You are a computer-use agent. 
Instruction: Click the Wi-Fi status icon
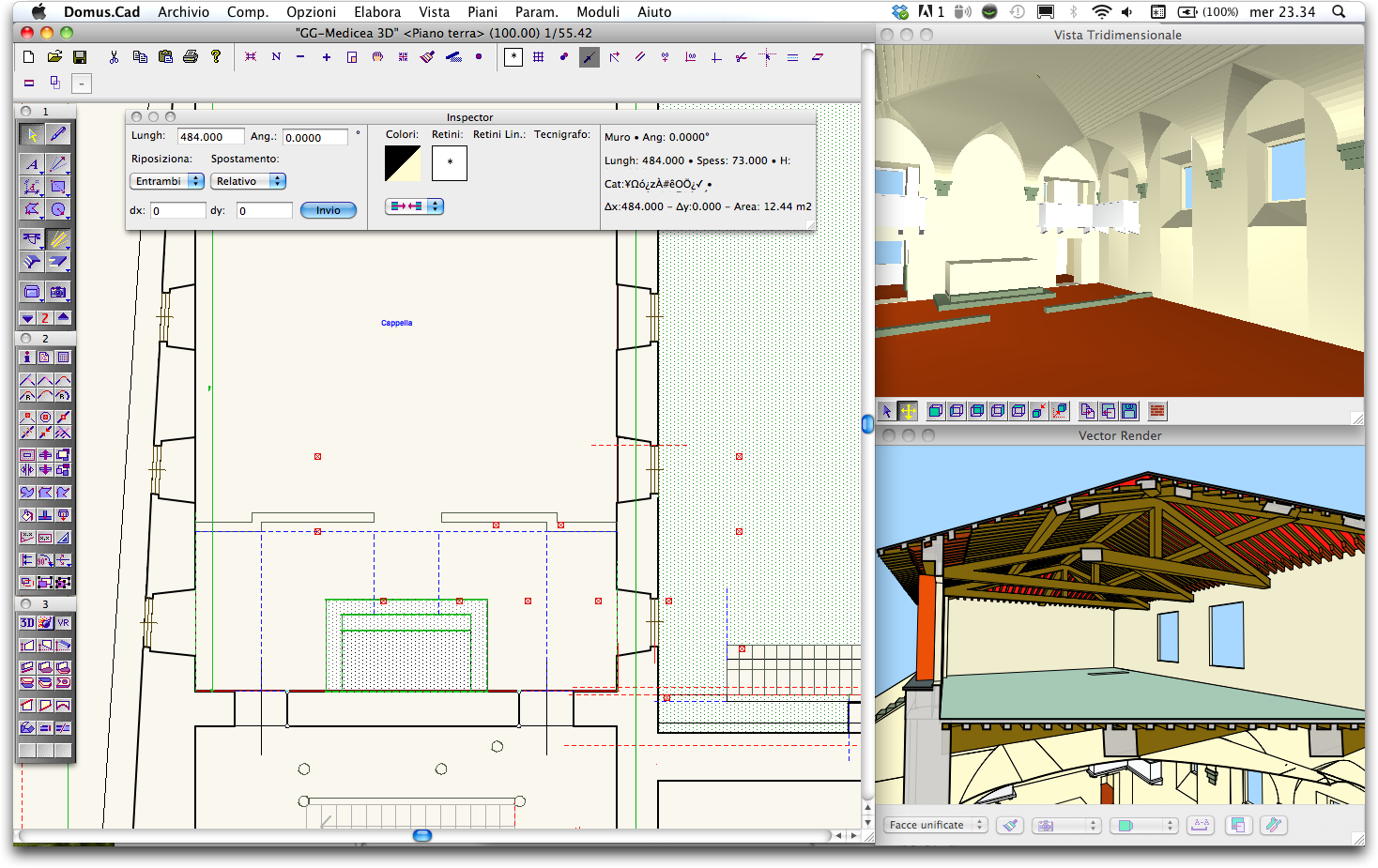(1102, 12)
